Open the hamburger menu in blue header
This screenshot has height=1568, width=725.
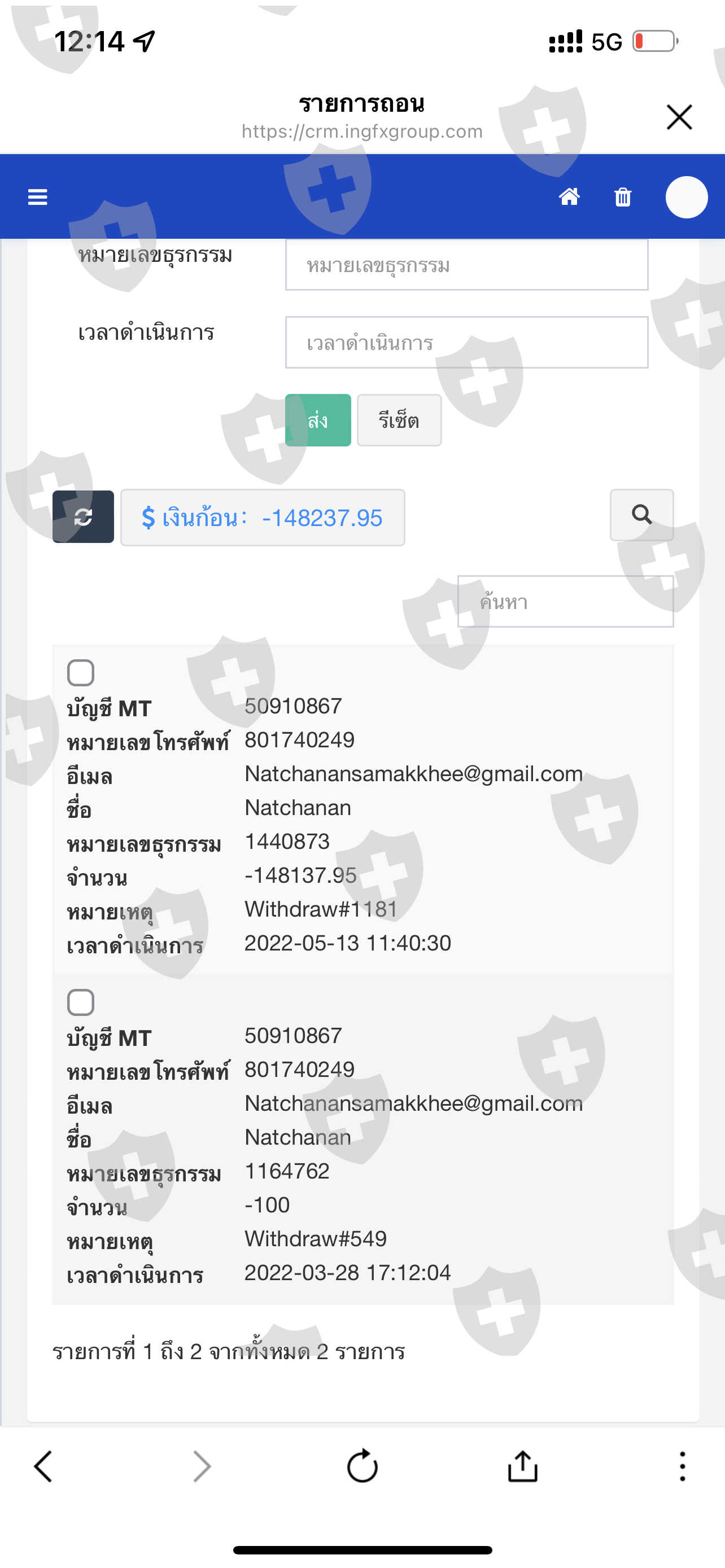click(38, 197)
